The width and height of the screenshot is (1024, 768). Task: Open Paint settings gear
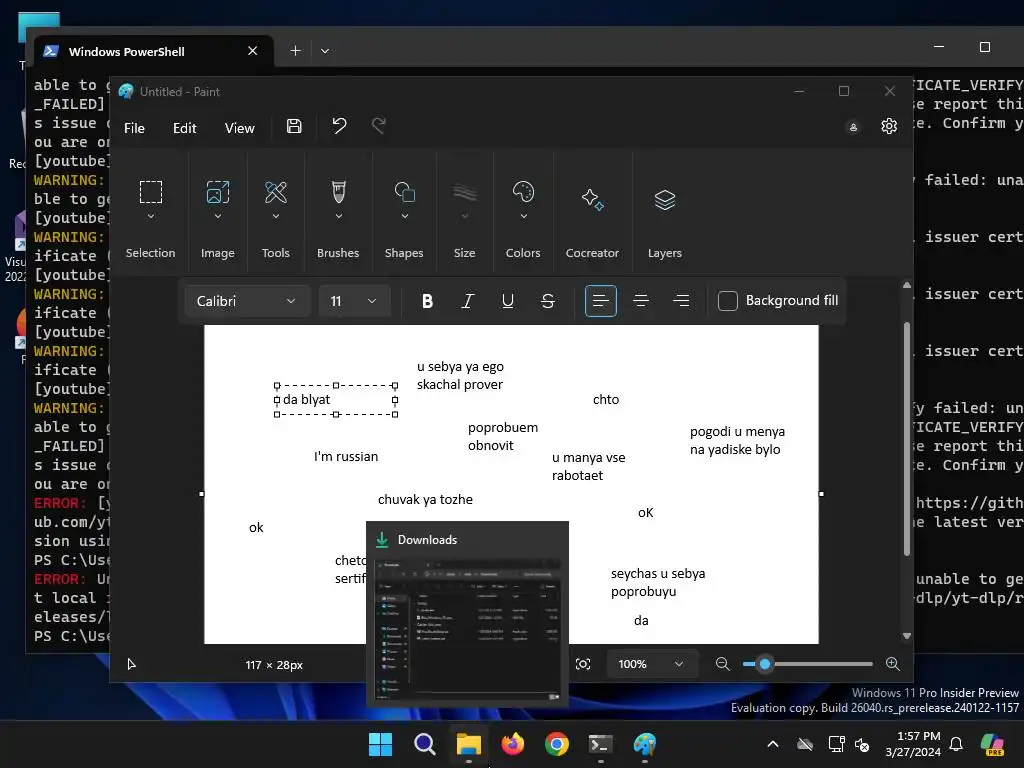(889, 126)
